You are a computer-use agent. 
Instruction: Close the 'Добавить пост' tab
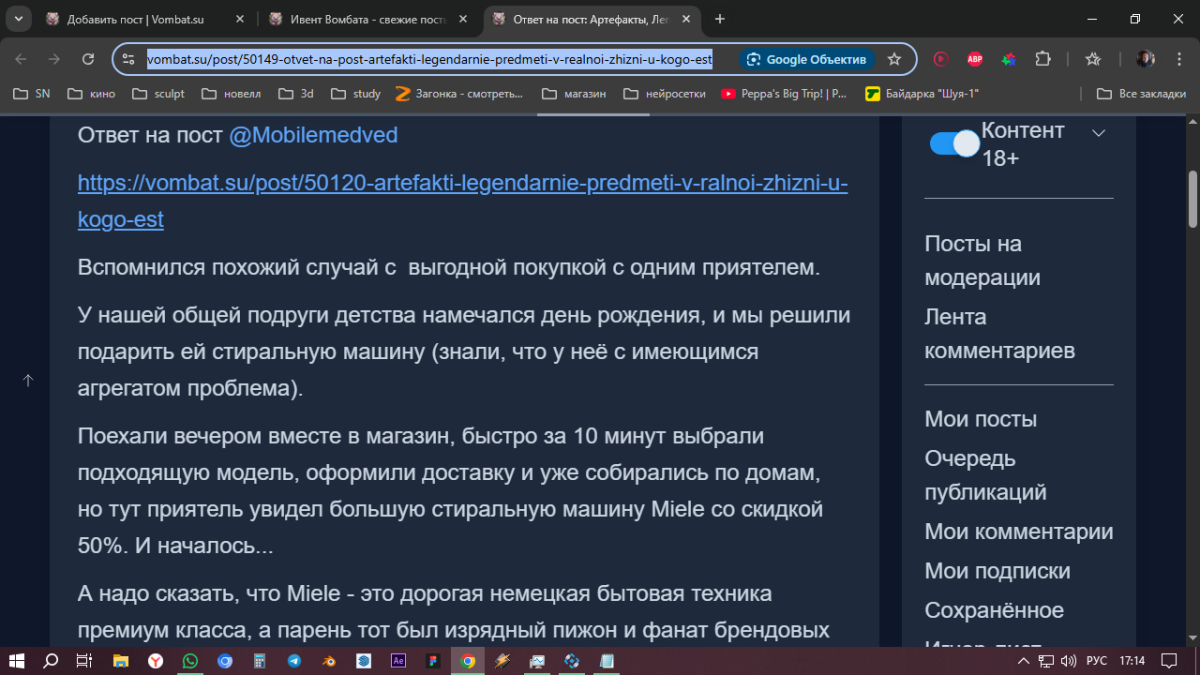241,19
